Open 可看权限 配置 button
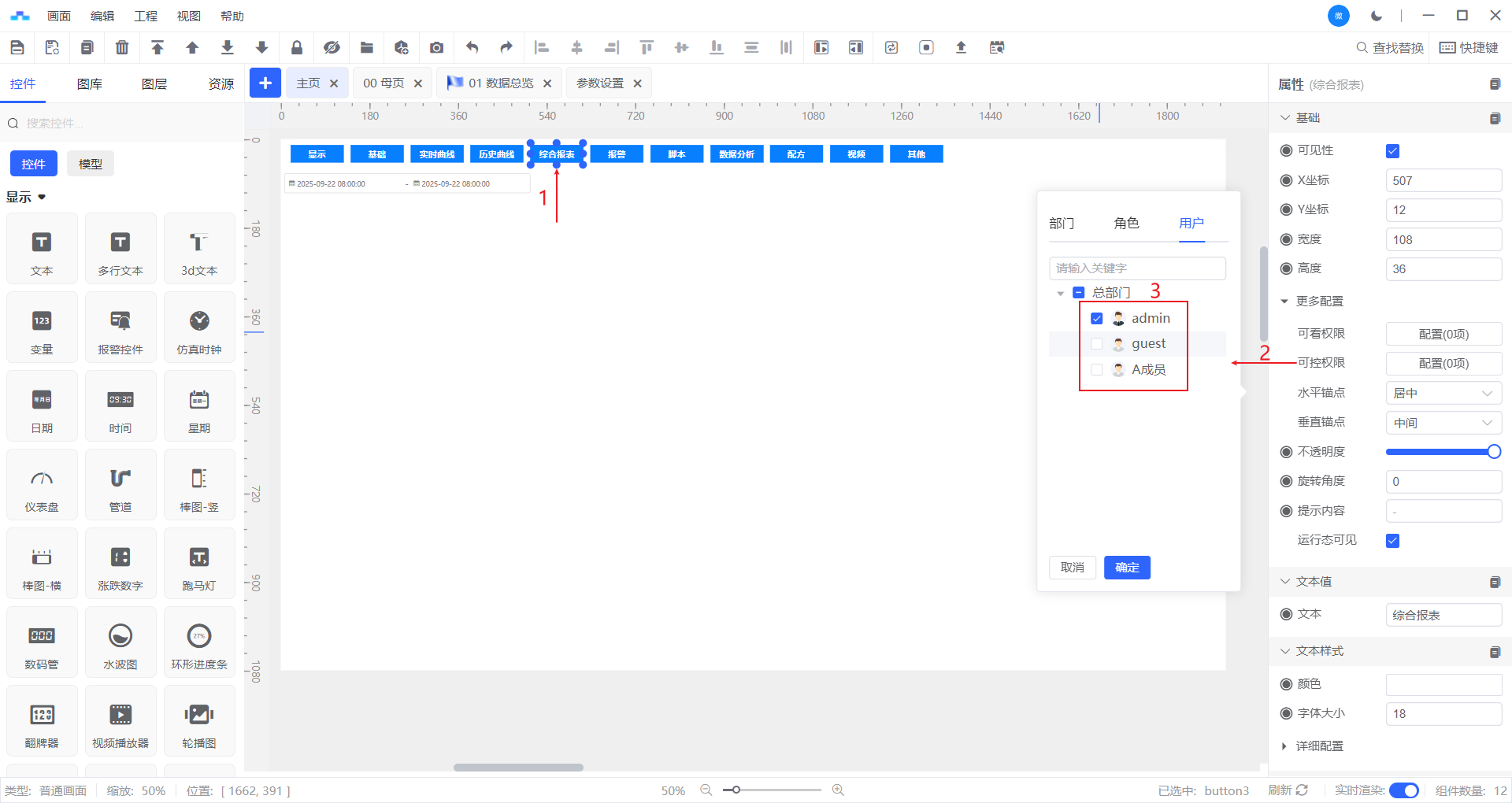The height and width of the screenshot is (803, 1512). [x=1443, y=335]
